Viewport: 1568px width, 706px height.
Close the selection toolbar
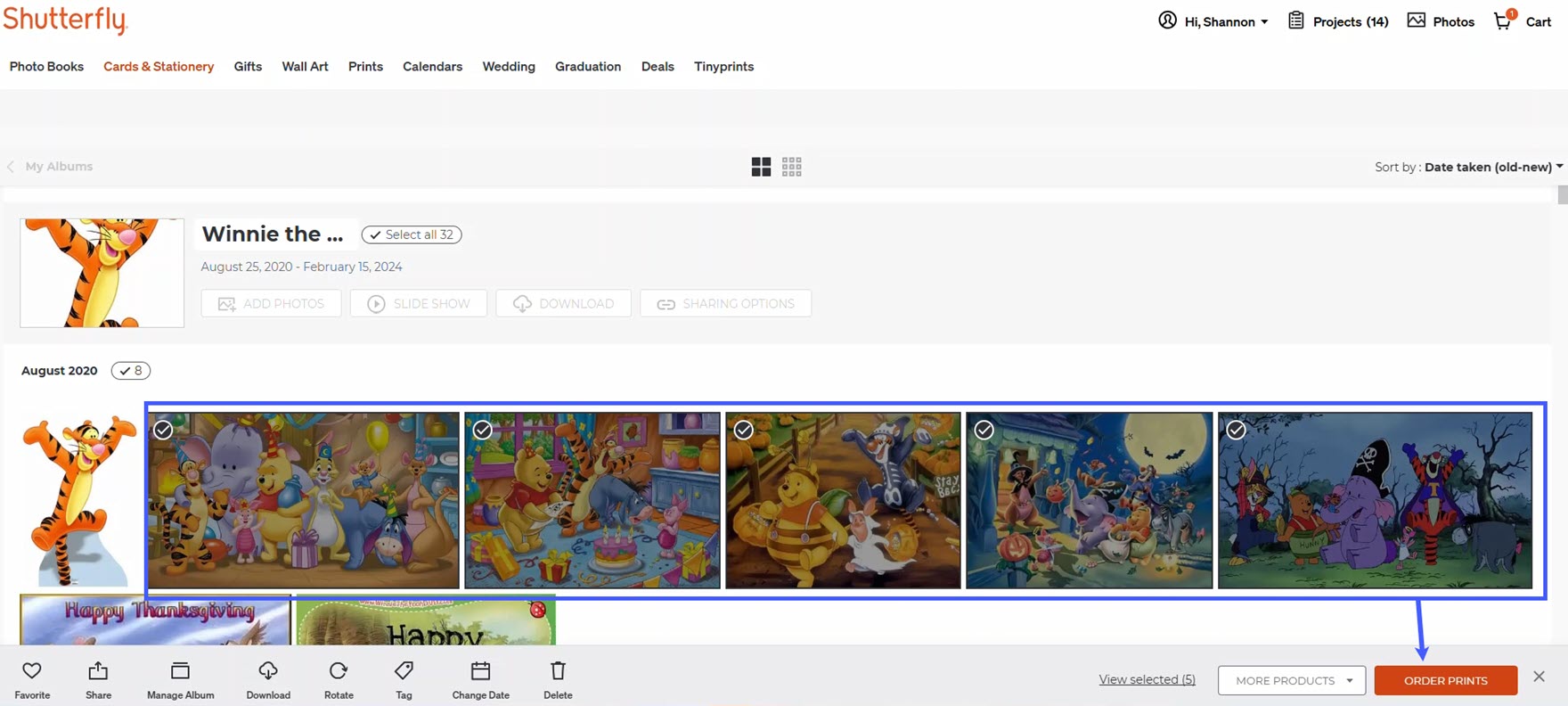tap(1539, 677)
